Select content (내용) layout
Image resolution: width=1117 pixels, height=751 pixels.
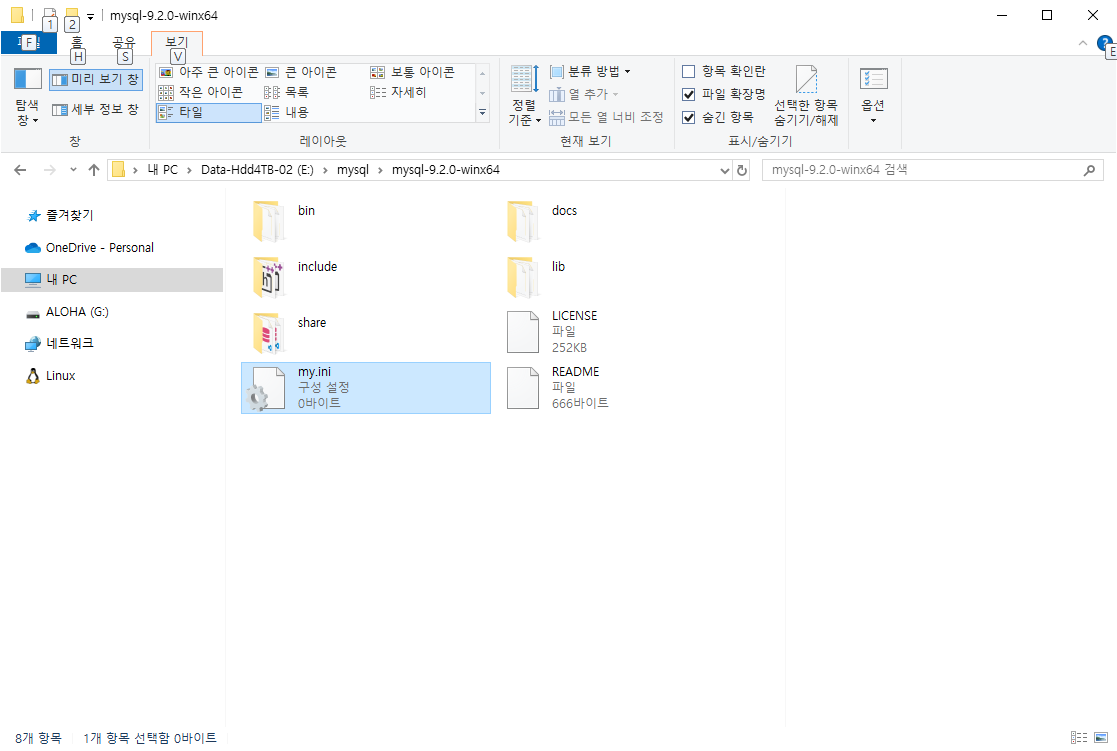point(286,113)
